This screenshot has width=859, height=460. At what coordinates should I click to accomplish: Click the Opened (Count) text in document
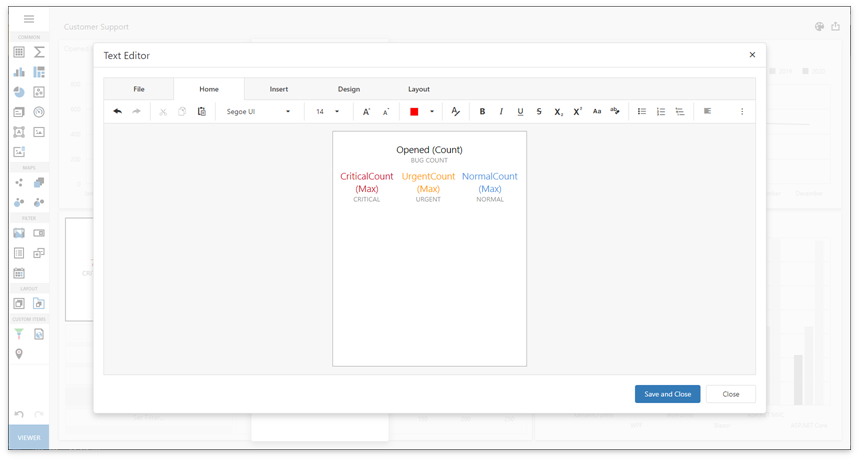(430, 150)
